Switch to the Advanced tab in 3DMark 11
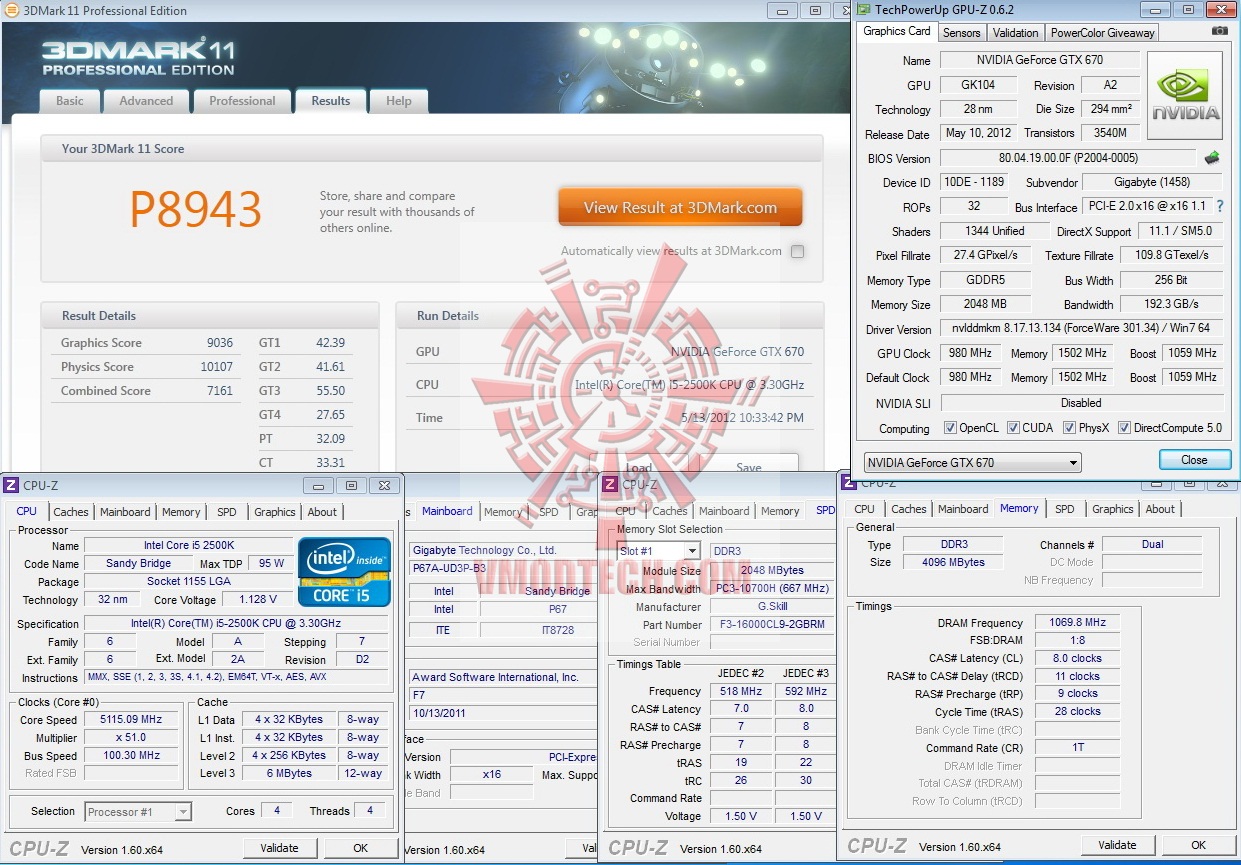Screen dimensions: 1241x865 coord(146,101)
